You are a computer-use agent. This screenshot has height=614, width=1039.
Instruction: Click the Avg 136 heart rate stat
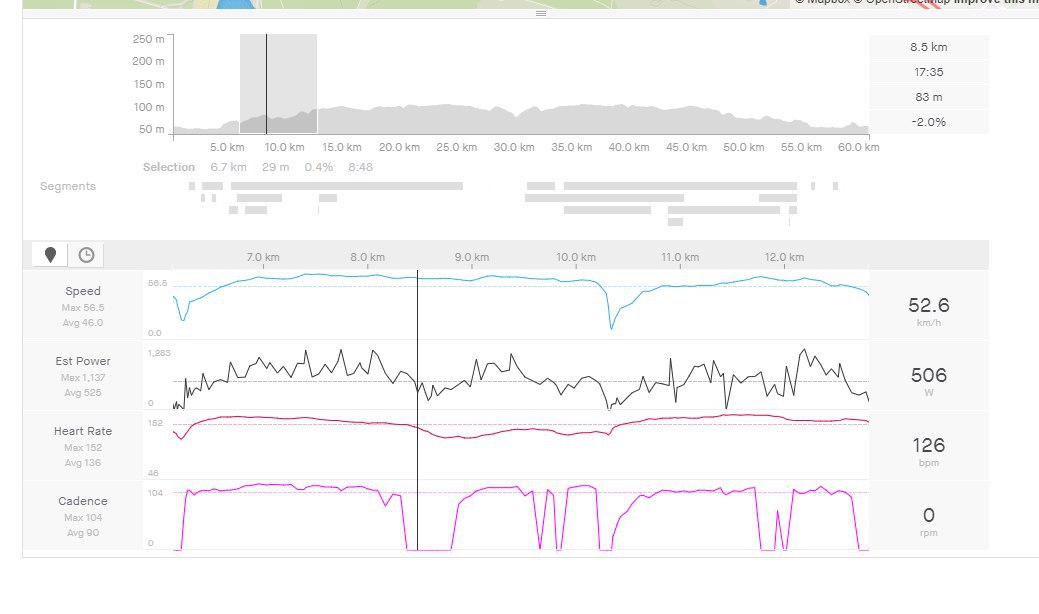83,463
